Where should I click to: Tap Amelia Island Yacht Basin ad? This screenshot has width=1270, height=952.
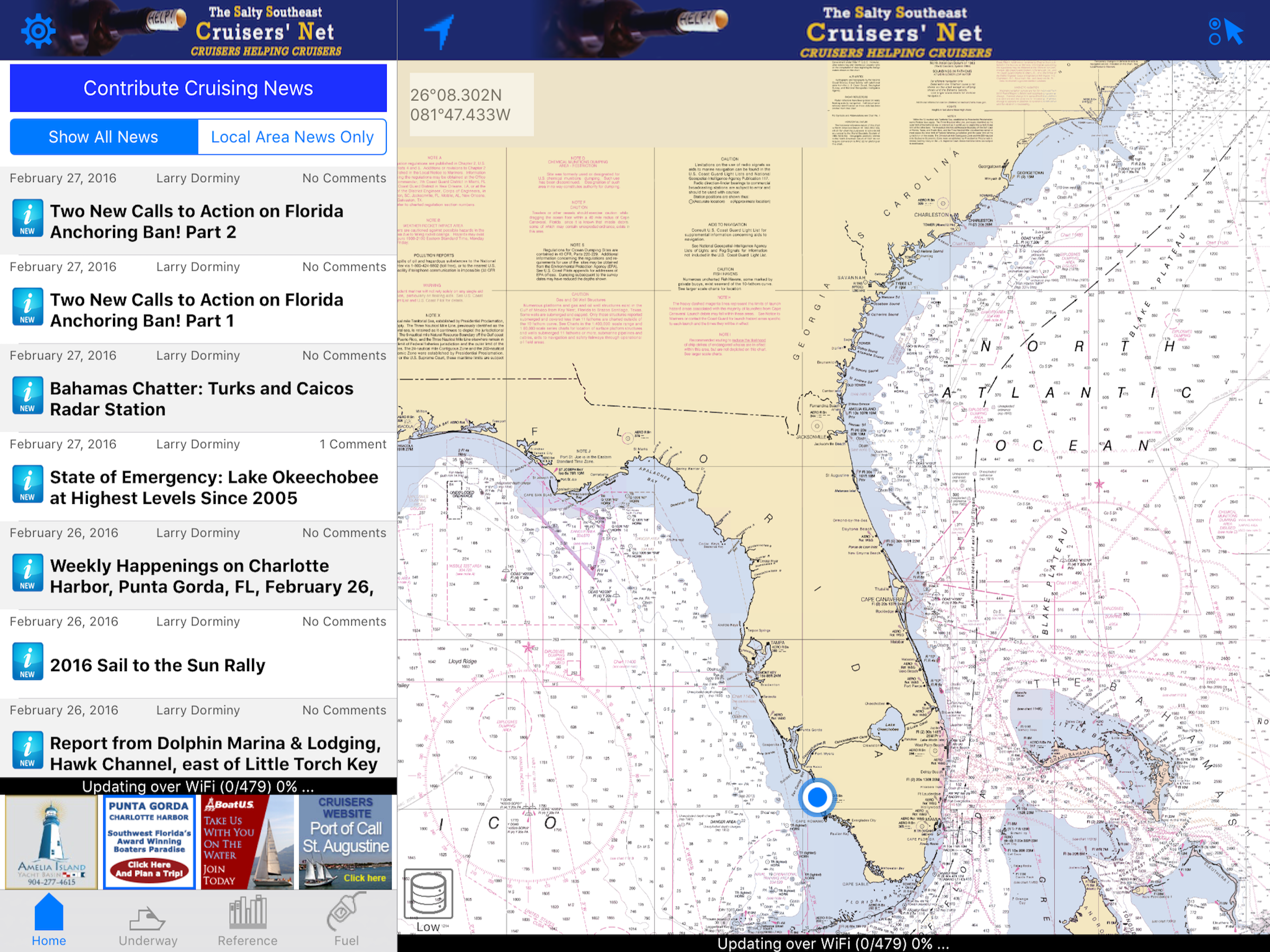(52, 842)
